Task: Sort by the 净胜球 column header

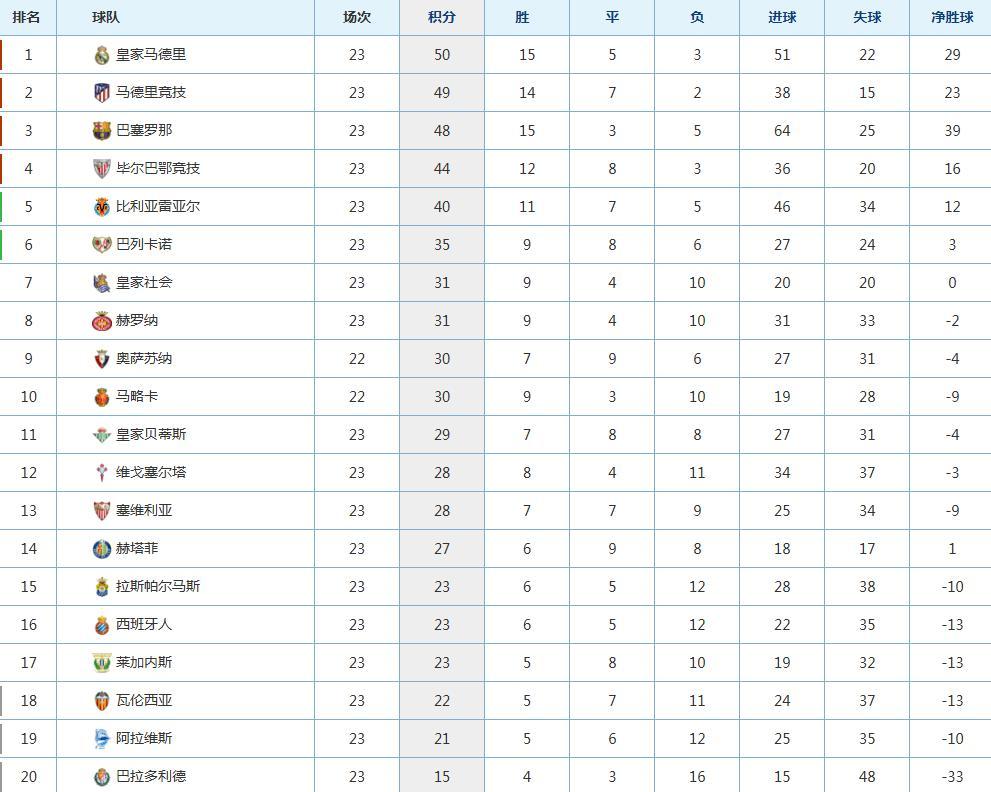Action: tap(951, 17)
